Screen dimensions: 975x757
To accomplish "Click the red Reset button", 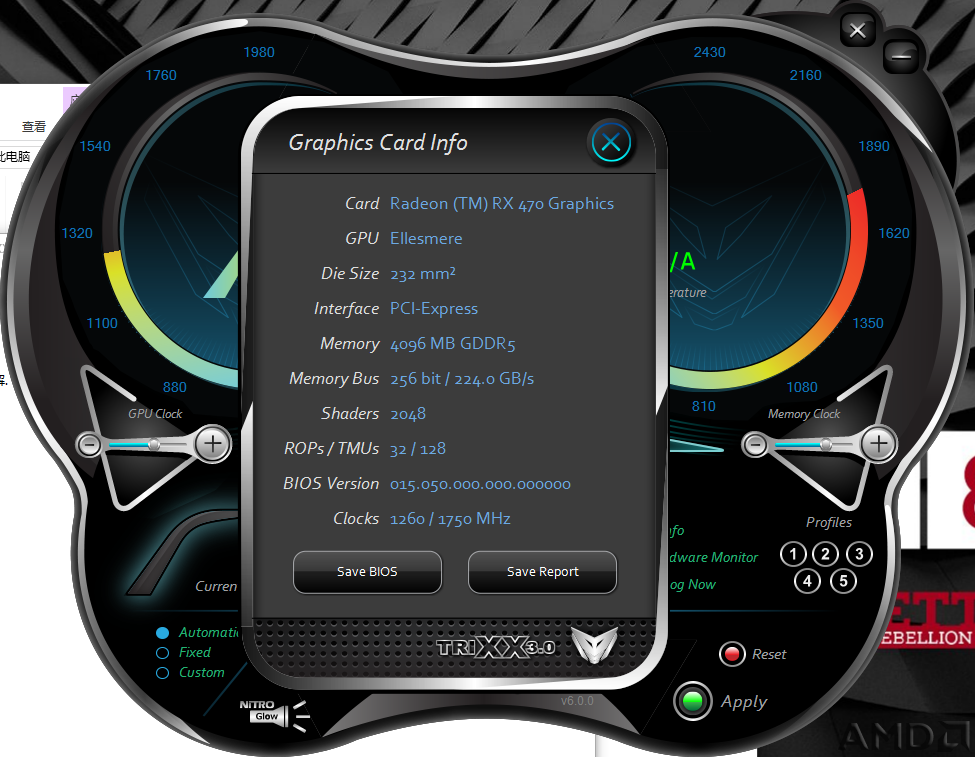I will click(732, 654).
